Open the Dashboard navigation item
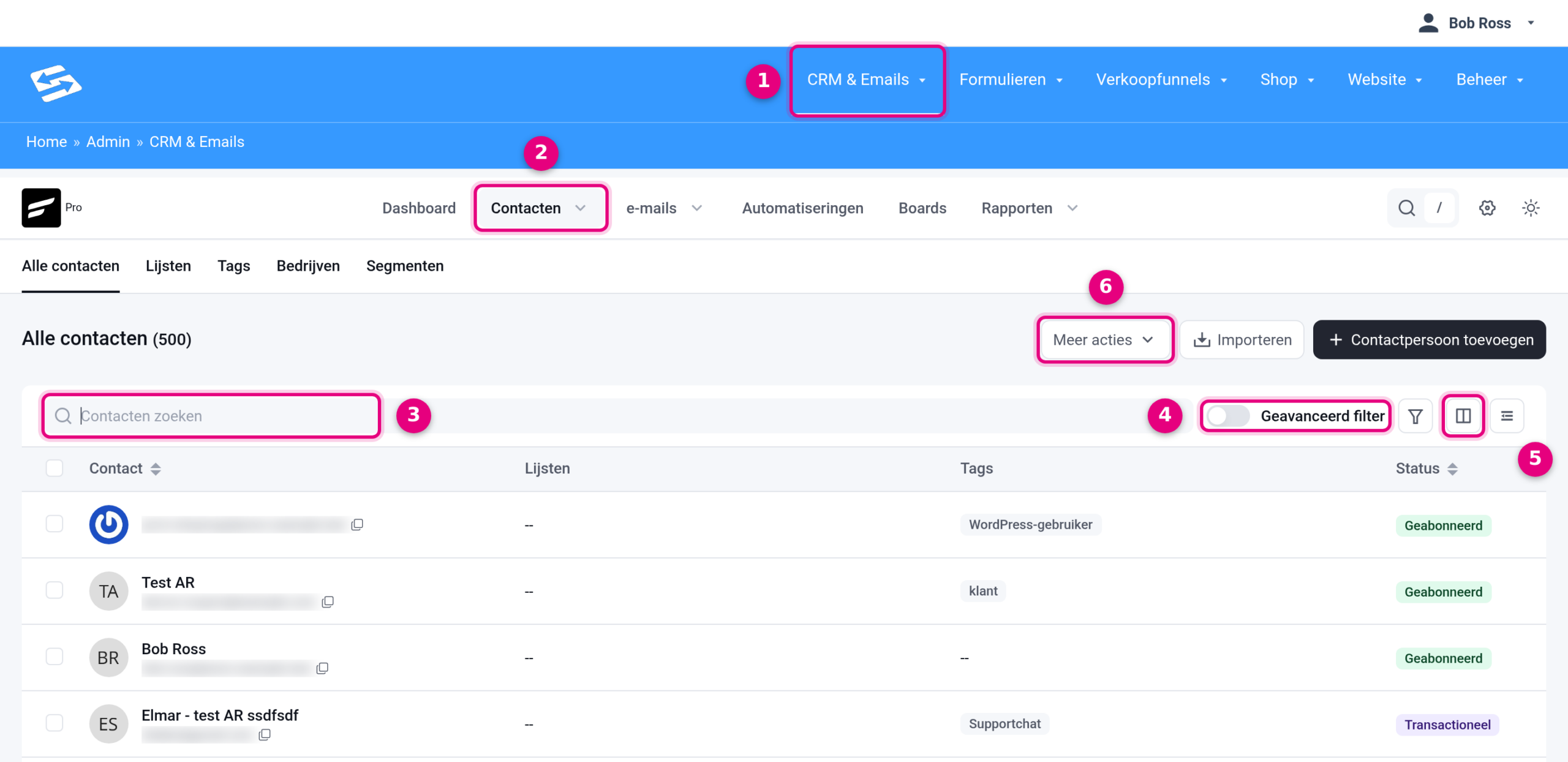Viewport: 1568px width, 762px height. (419, 208)
